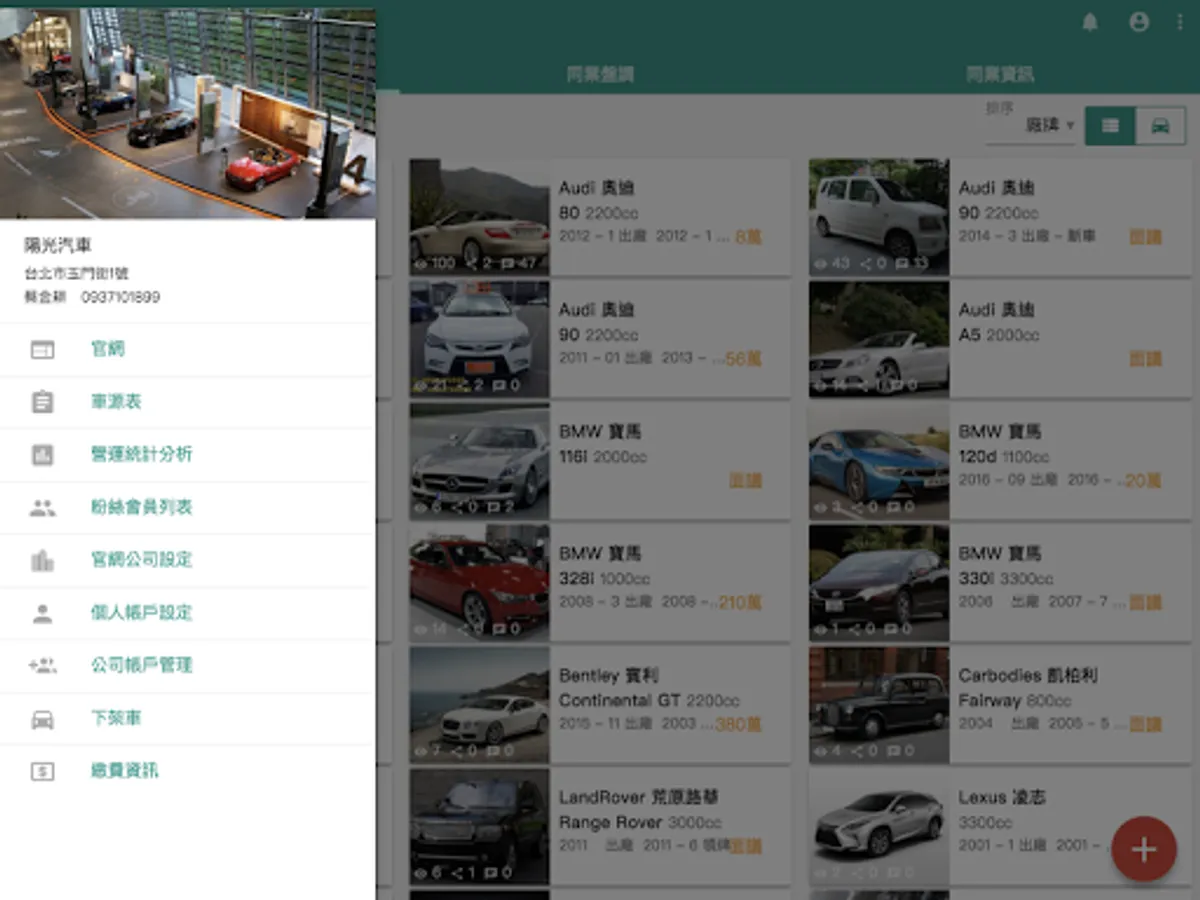Click phone number 0937101899

tap(120, 298)
